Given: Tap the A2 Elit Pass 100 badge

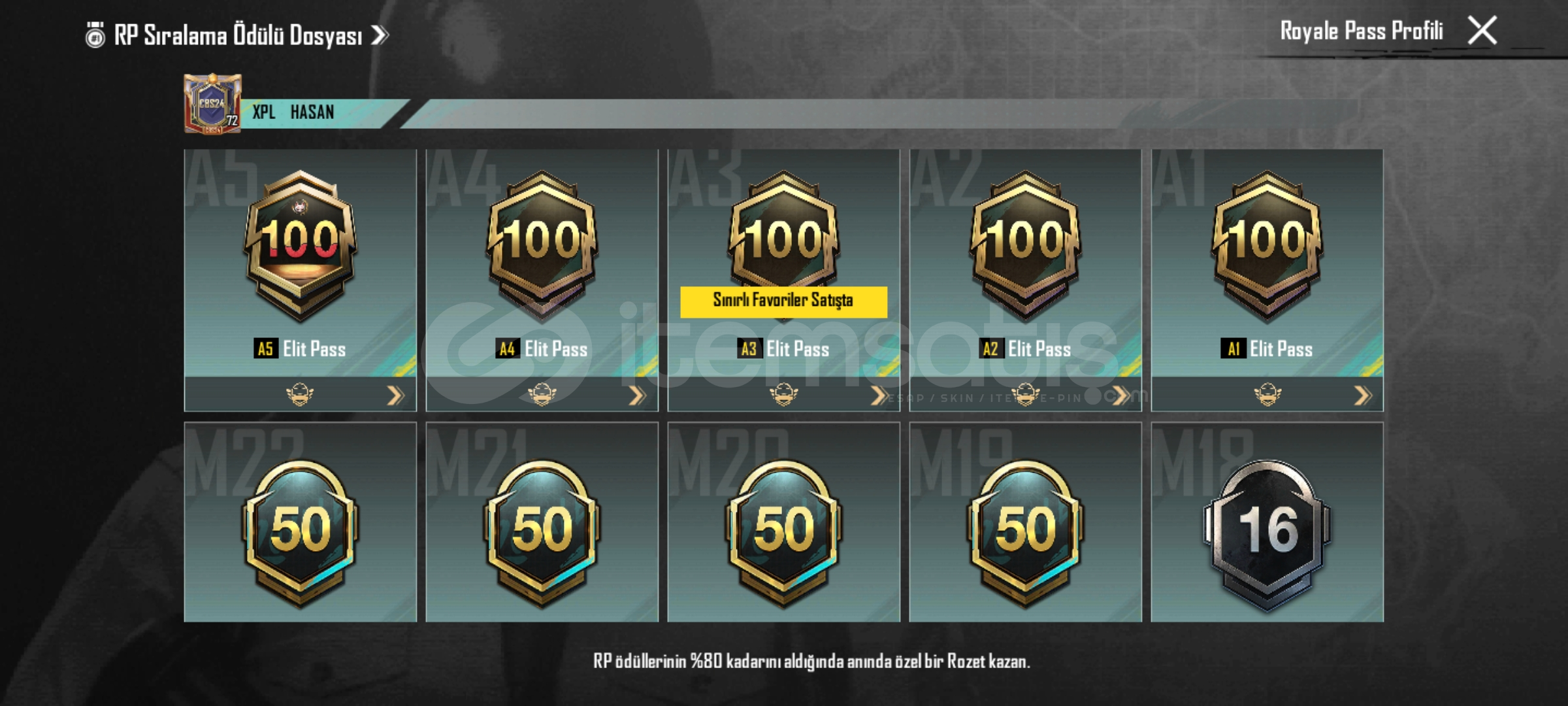Looking at the screenshot, I should pyautogui.click(x=1025, y=246).
